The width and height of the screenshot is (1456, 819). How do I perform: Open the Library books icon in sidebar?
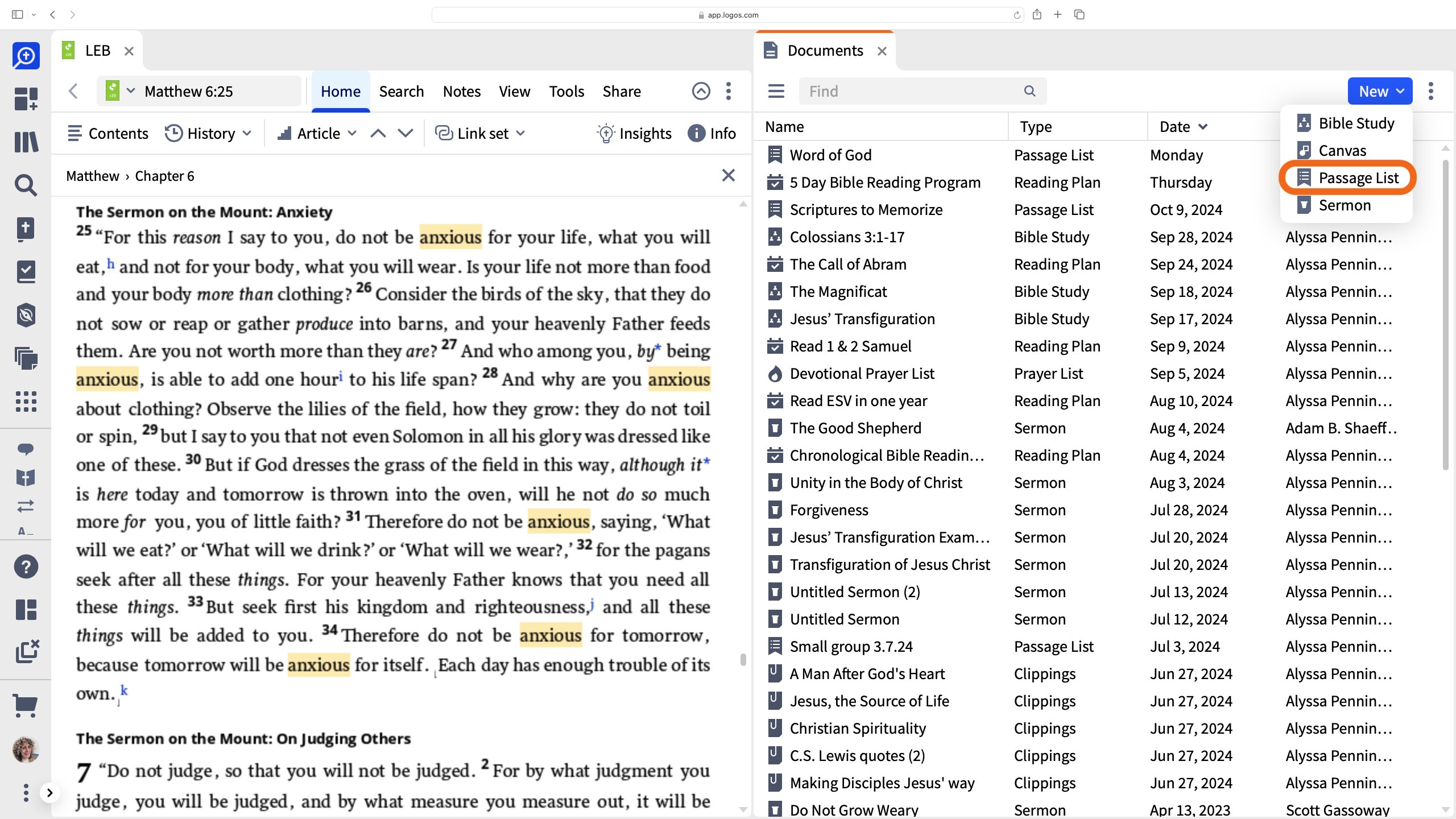(x=26, y=142)
